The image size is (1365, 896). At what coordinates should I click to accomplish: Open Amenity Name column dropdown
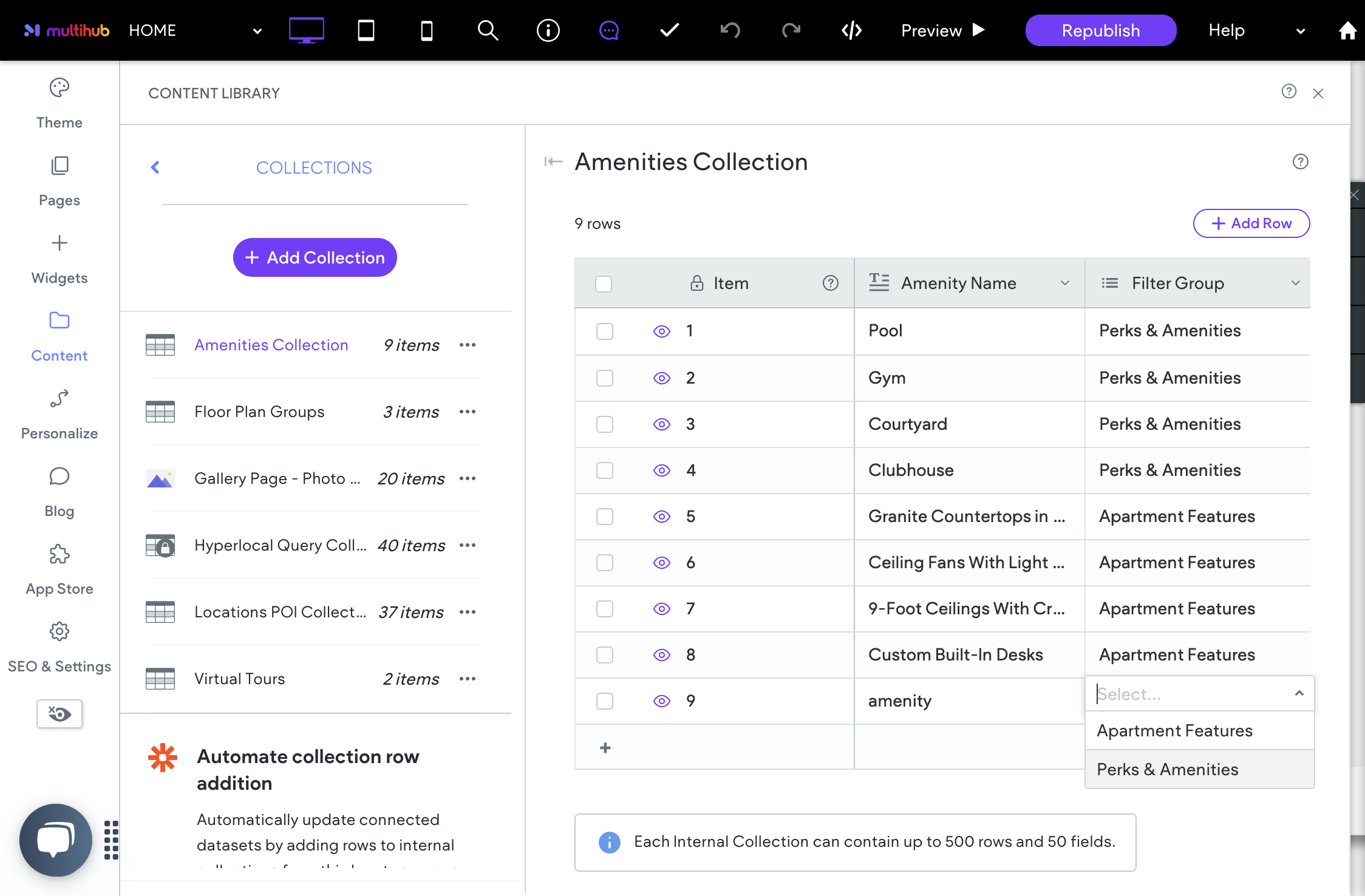click(x=1064, y=283)
